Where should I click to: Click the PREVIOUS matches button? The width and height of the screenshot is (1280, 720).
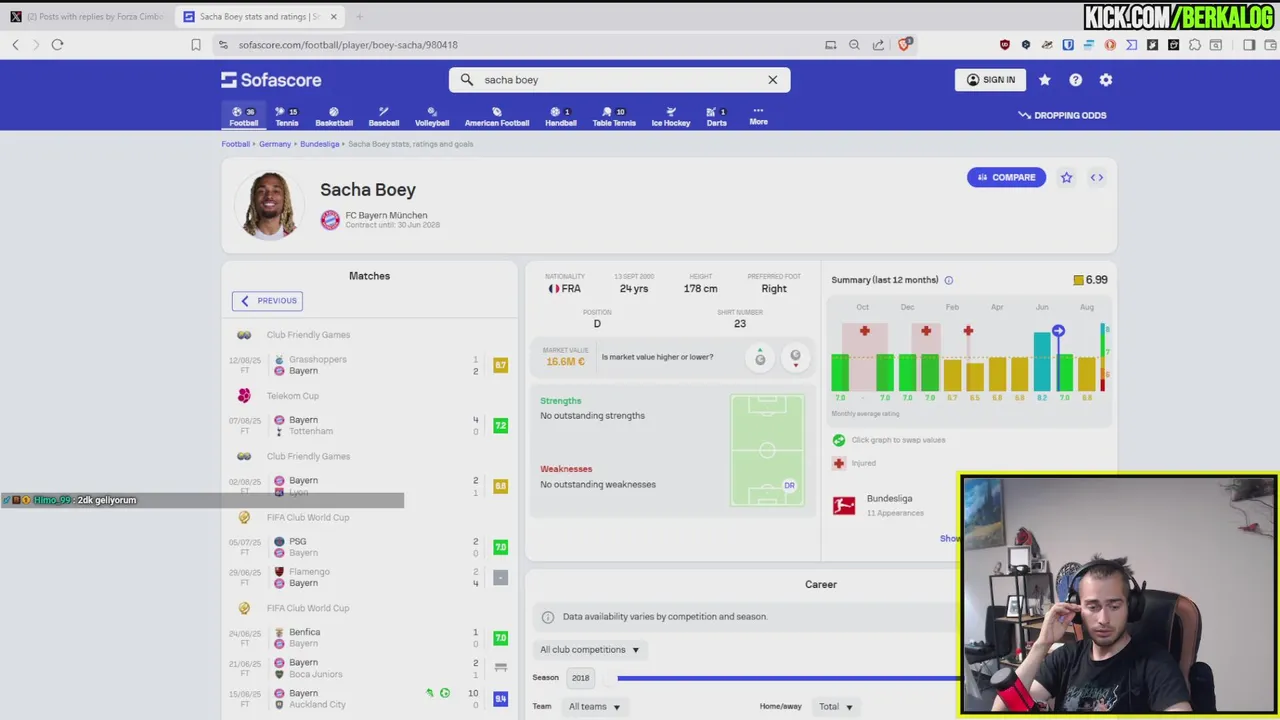coord(267,301)
